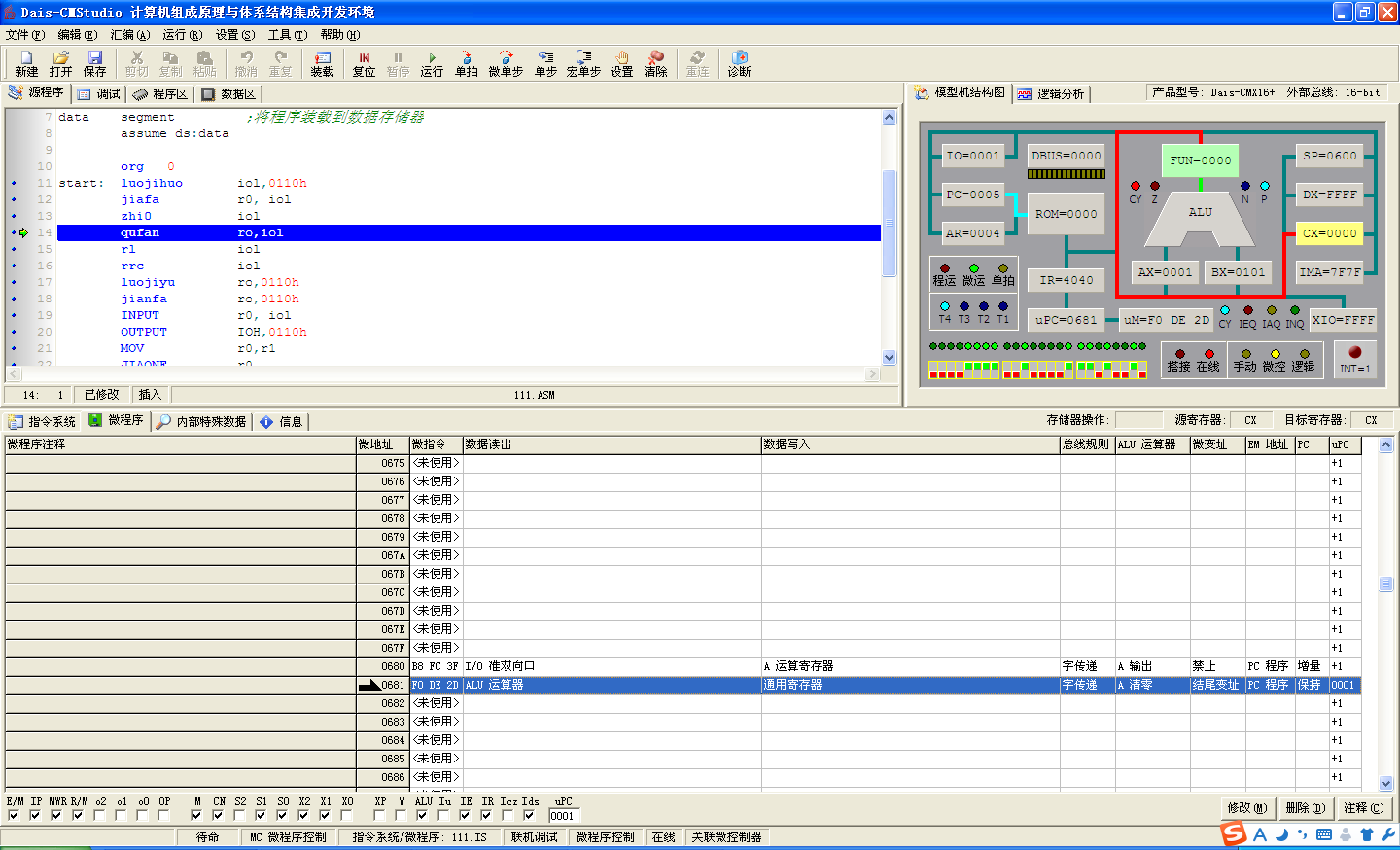Click microprogram table scrollbar up arrow
This screenshot has width=1400, height=850.
click(x=1385, y=444)
